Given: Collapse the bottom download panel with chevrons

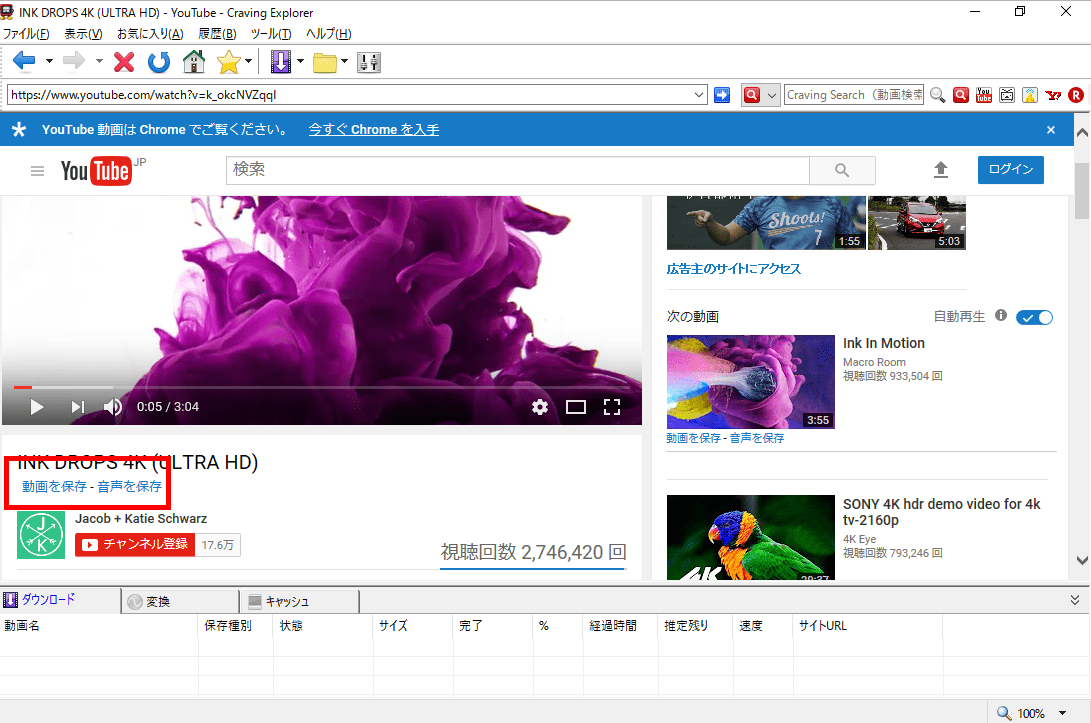Looking at the screenshot, I should click(x=1075, y=600).
